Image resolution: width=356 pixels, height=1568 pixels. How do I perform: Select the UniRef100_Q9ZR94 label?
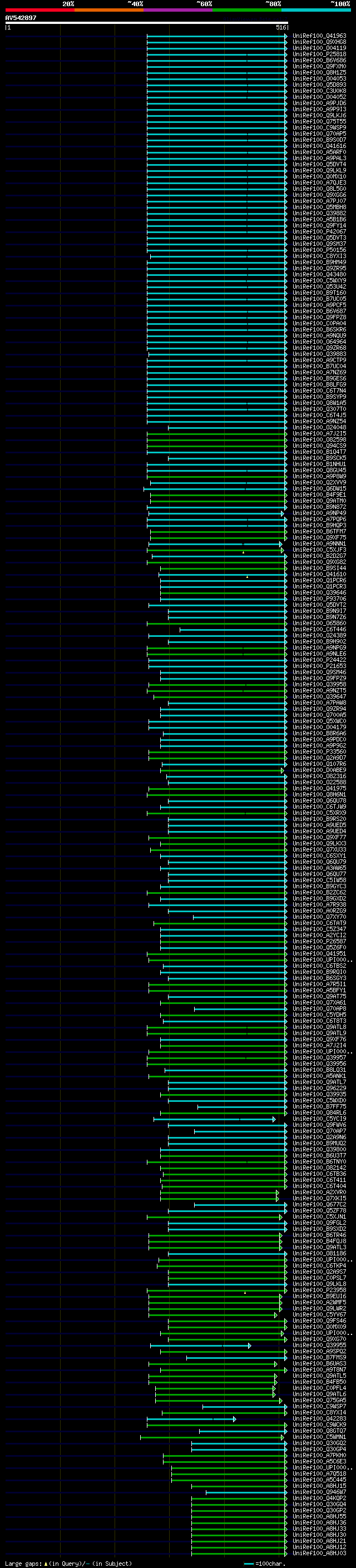pyautogui.click(x=319, y=709)
